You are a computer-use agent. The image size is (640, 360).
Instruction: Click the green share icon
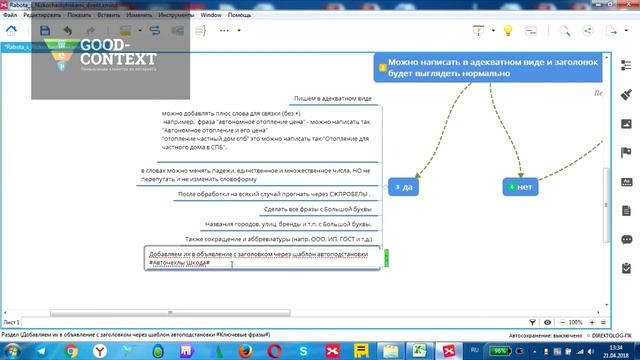pos(588,31)
